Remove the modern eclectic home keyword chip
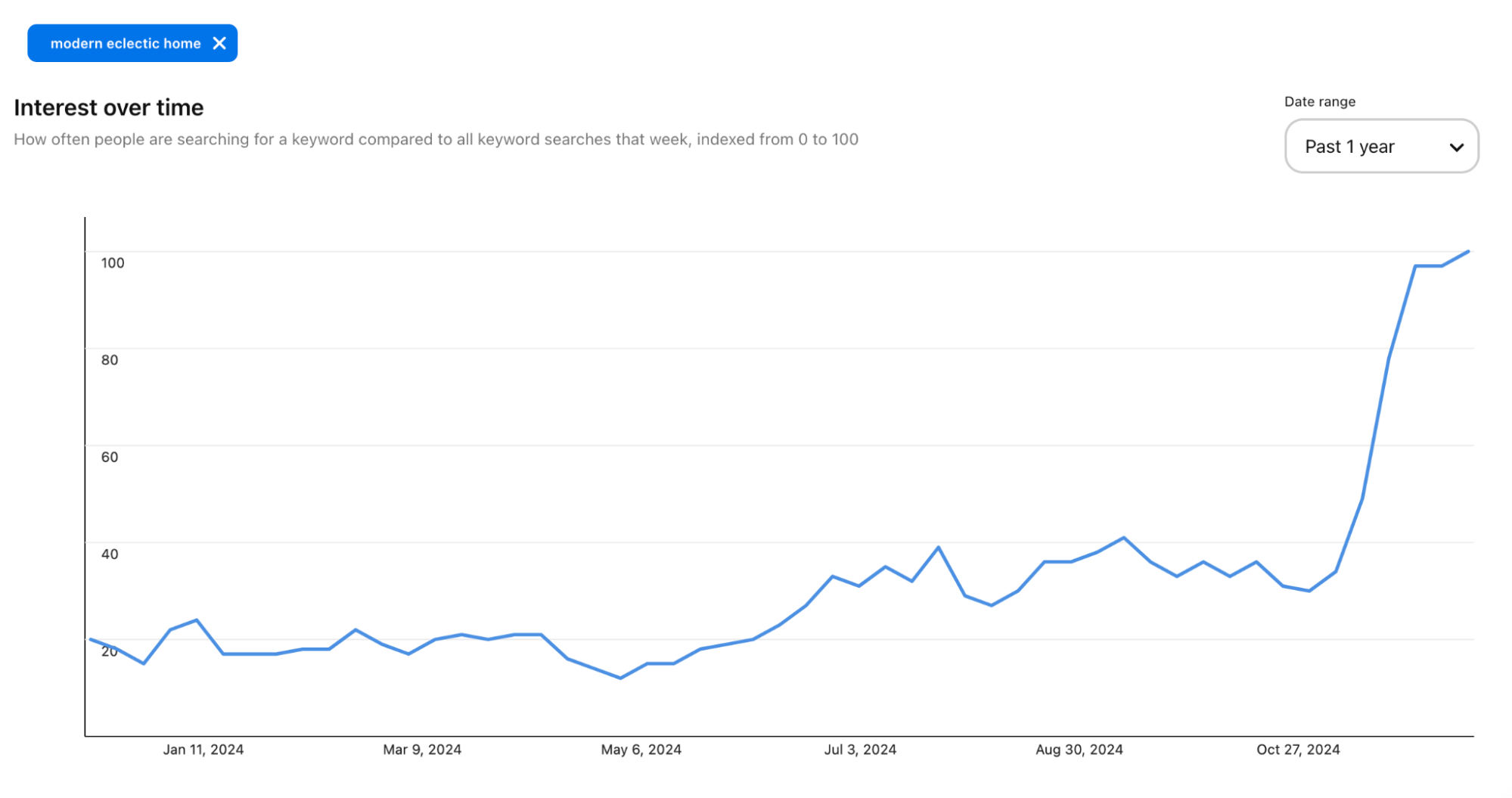Viewport: 1512px width, 798px height. tap(219, 43)
